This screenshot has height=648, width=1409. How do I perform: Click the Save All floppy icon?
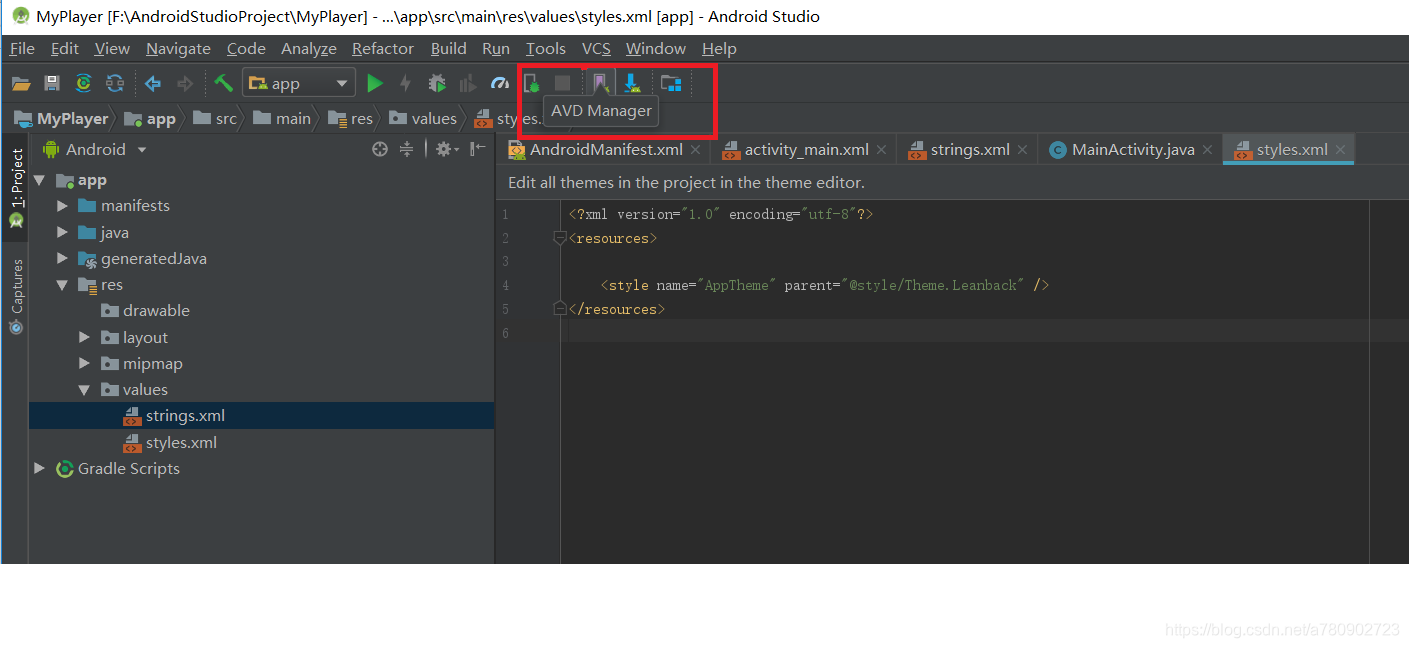(52, 84)
